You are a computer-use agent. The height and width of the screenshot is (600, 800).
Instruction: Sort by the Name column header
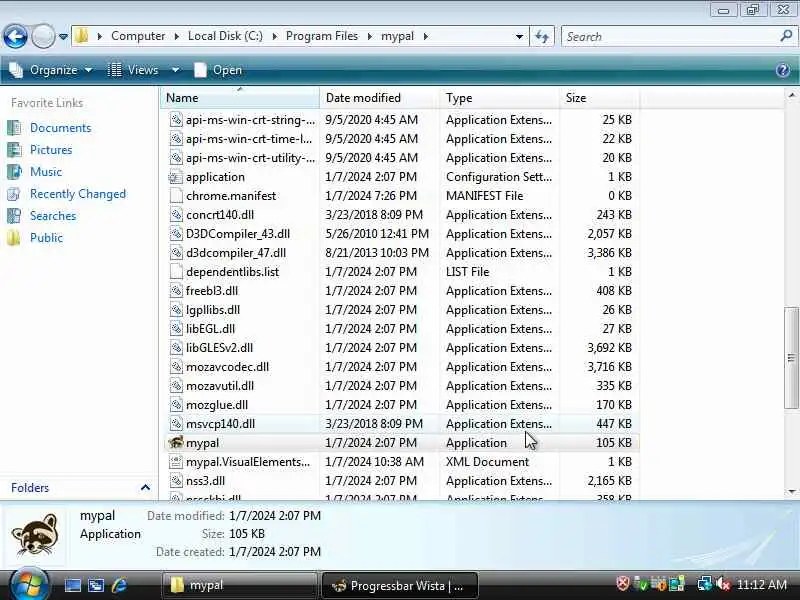point(240,97)
